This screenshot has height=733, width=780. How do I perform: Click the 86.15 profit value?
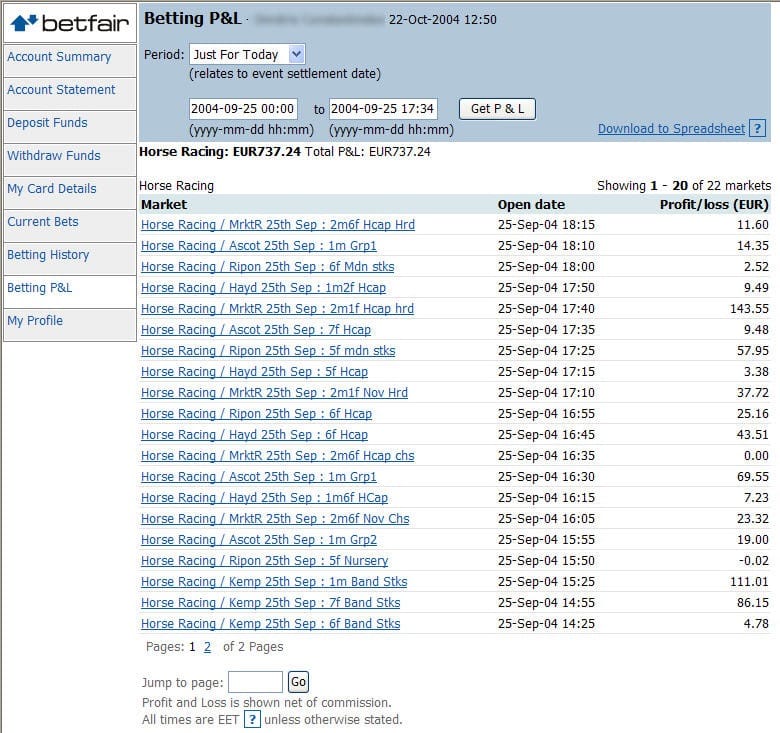click(753, 603)
